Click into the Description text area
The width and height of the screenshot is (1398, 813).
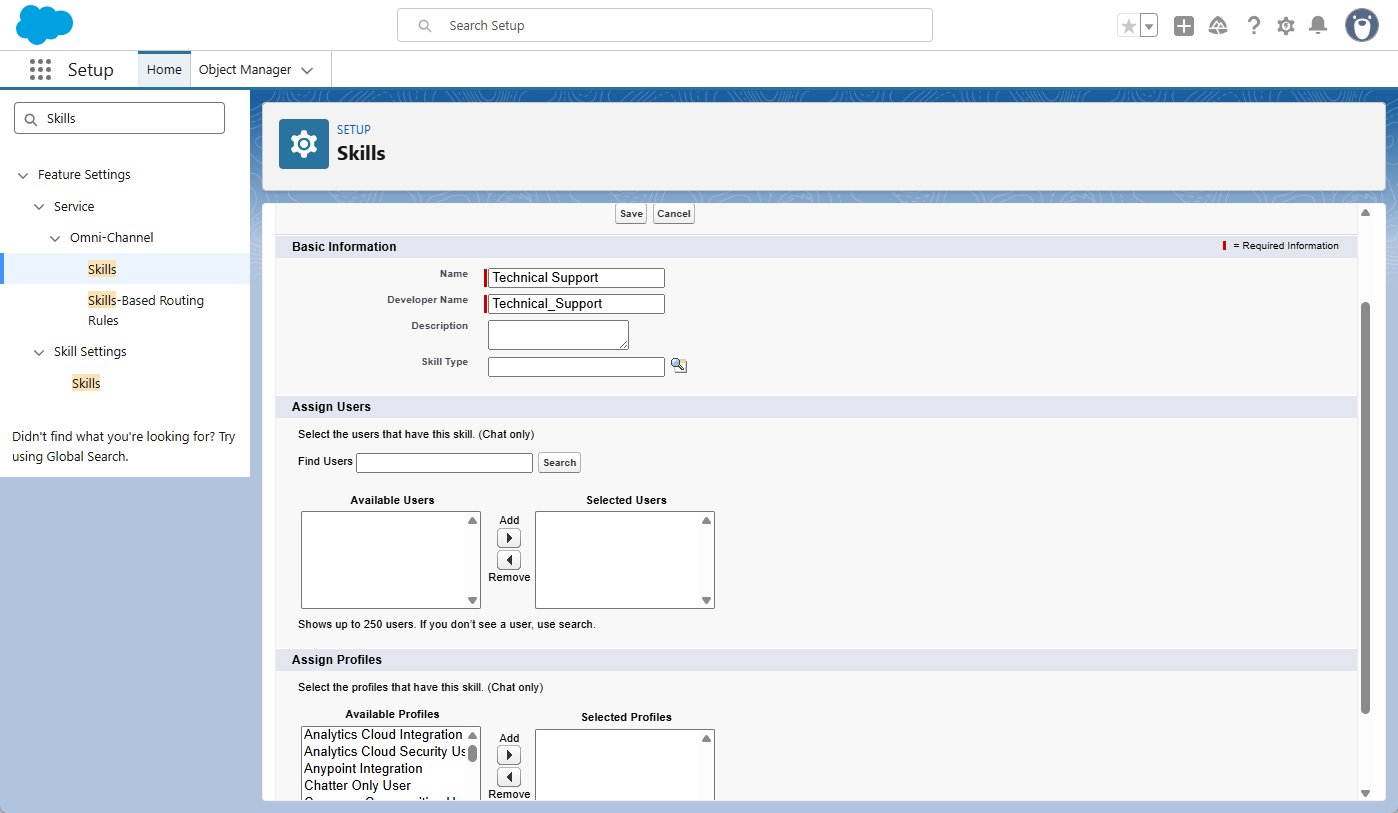(558, 335)
